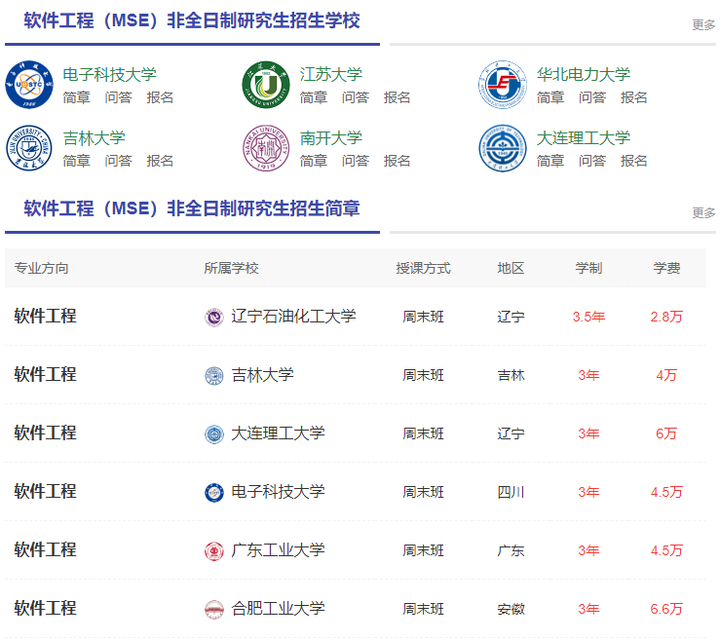This screenshot has height=640, width=720.
Task: Open 简章 under 南开大学
Action: point(314,161)
